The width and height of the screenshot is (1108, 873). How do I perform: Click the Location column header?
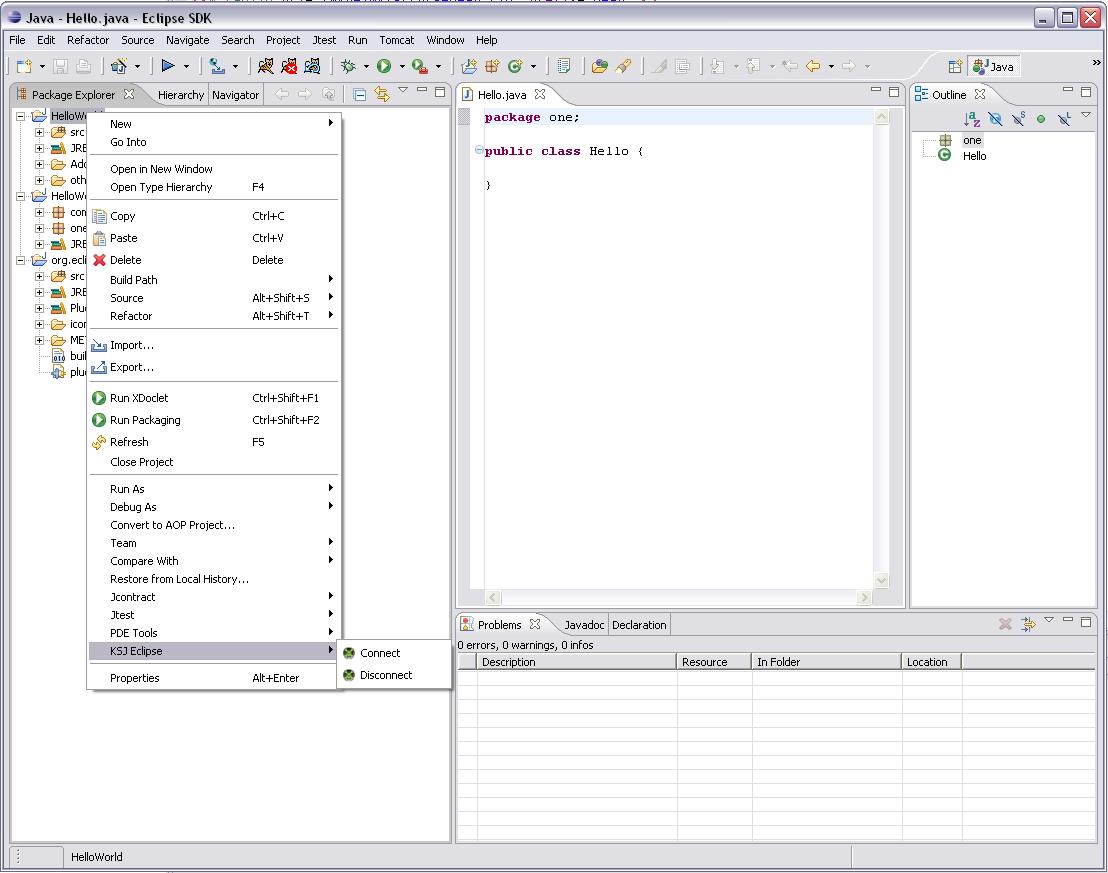(x=931, y=662)
